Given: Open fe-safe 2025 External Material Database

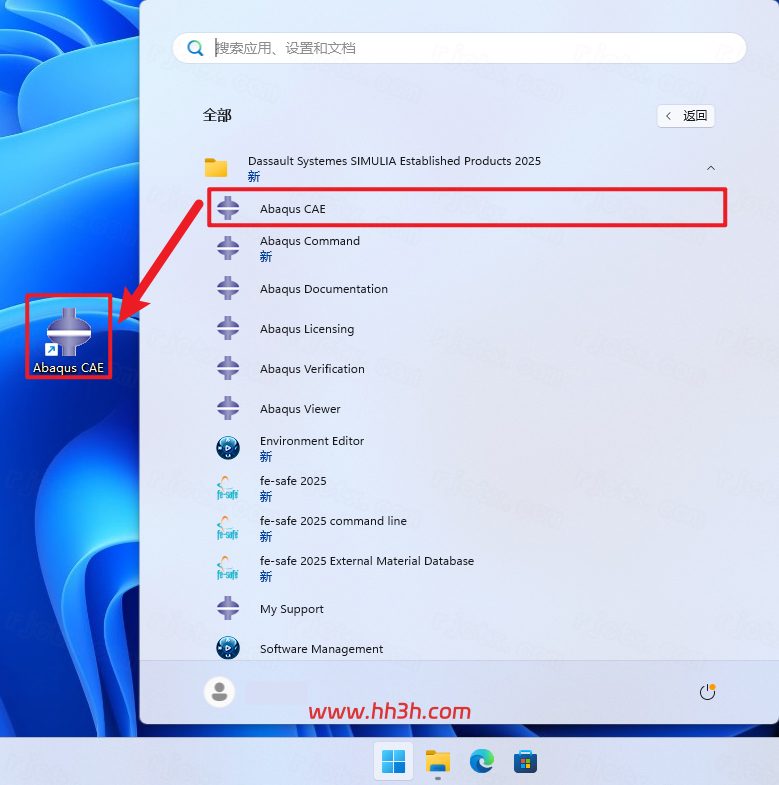Looking at the screenshot, I should coord(467,568).
